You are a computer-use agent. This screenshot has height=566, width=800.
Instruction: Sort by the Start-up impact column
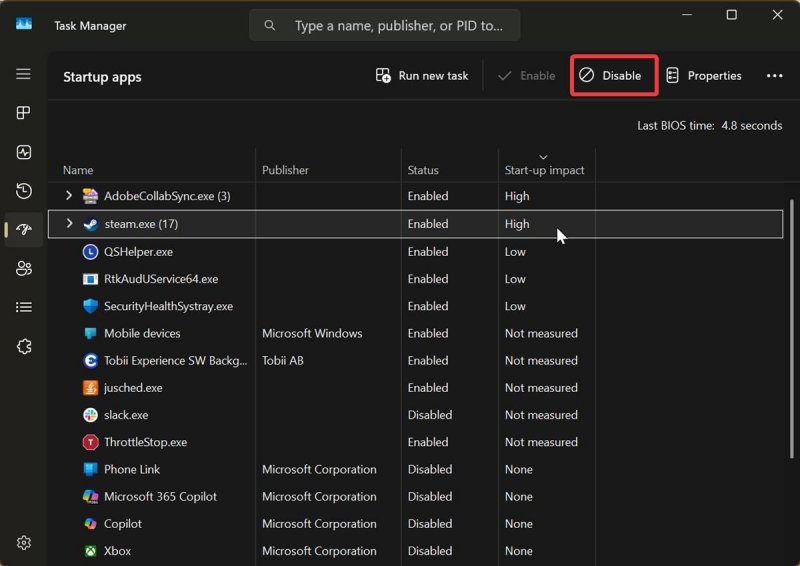[544, 170]
